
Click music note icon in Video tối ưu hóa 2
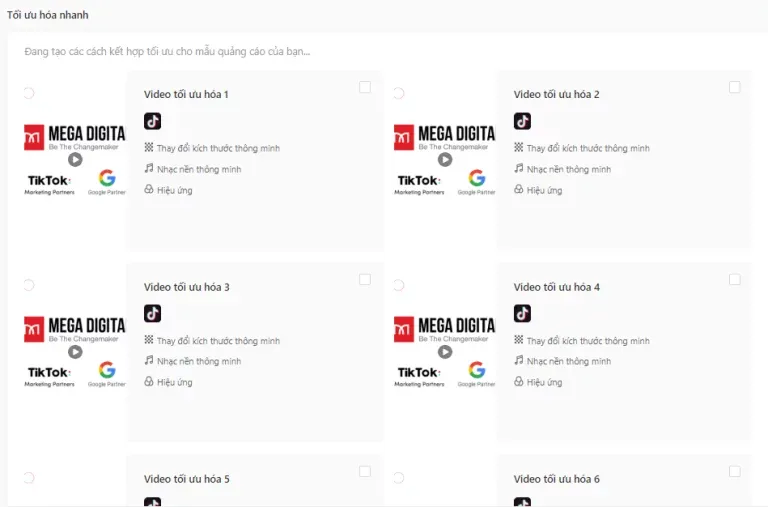point(519,169)
